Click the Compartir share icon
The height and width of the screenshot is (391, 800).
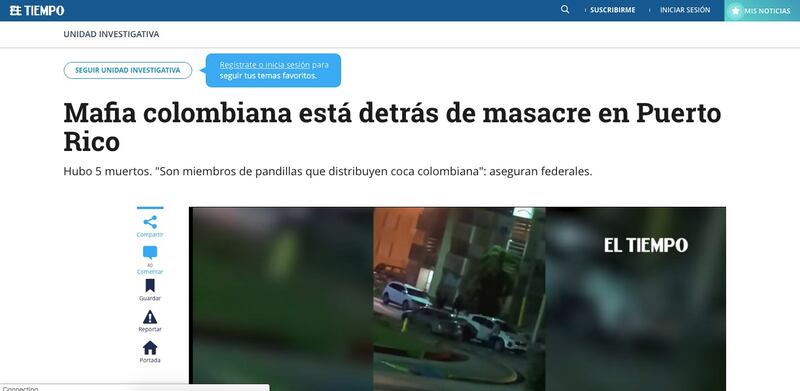(x=150, y=222)
